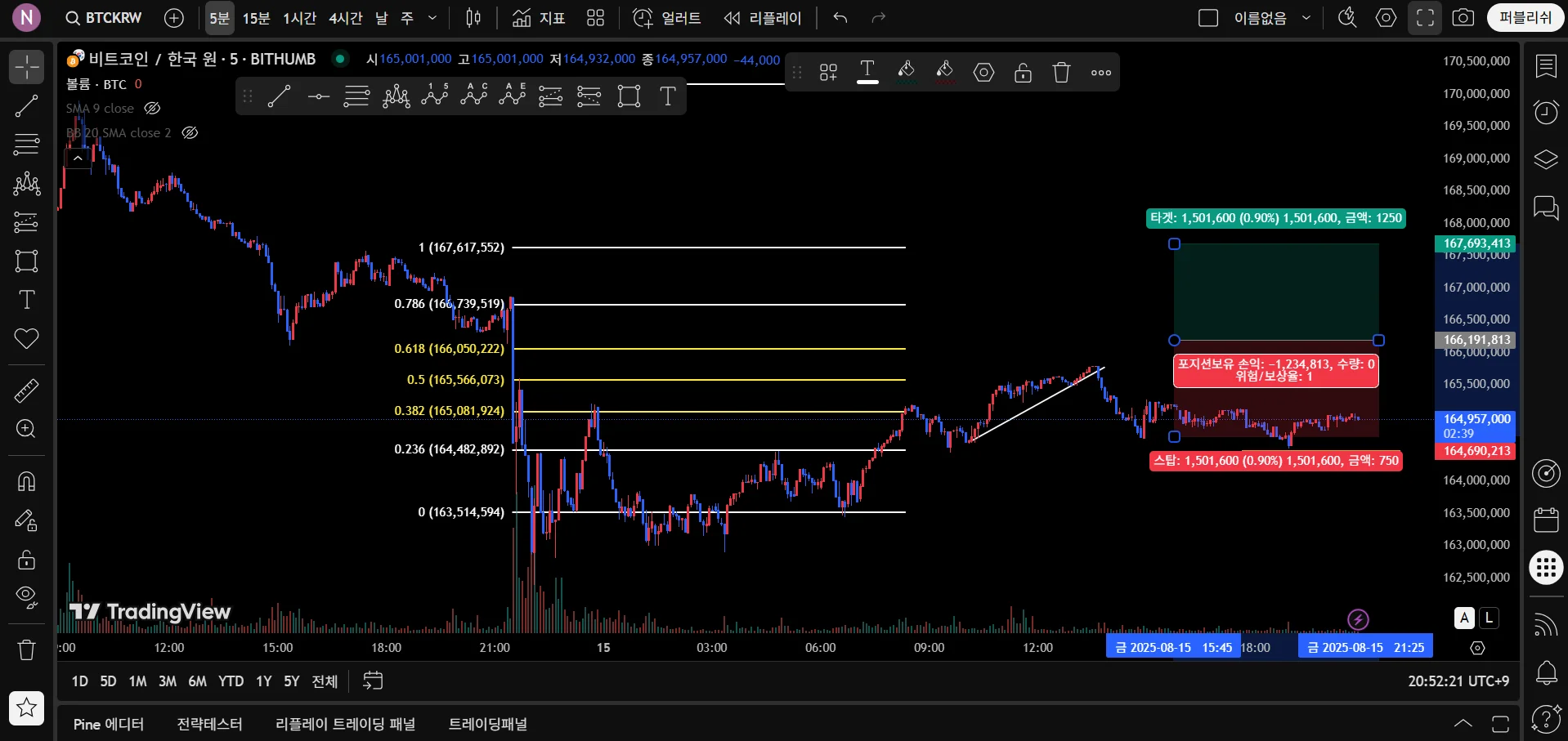The height and width of the screenshot is (741, 1568).
Task: Open 지표 indicators dialog
Action: 539,18
